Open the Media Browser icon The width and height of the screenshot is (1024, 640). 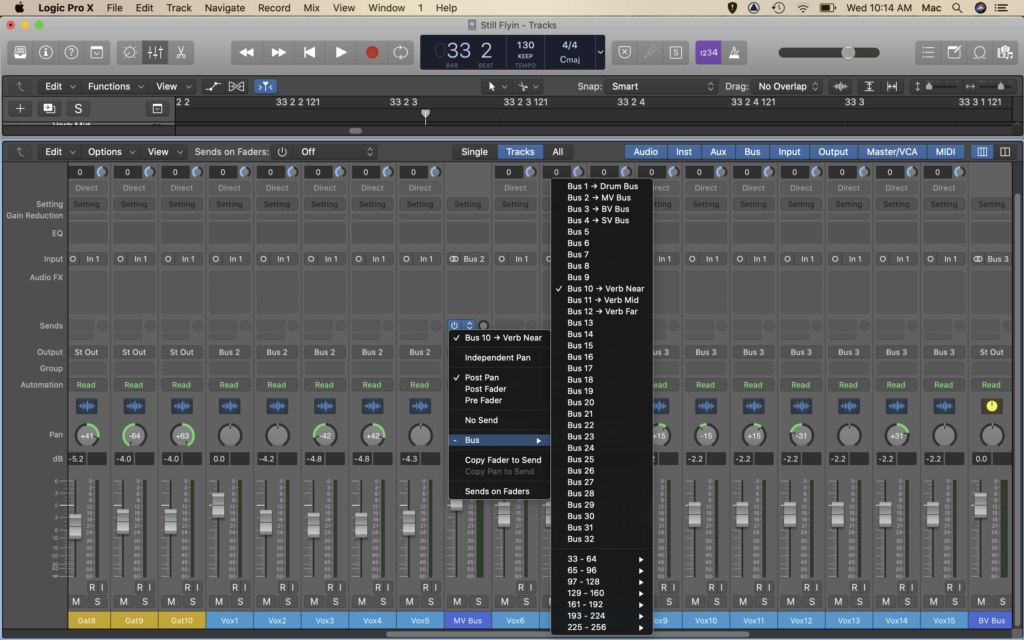point(1007,52)
